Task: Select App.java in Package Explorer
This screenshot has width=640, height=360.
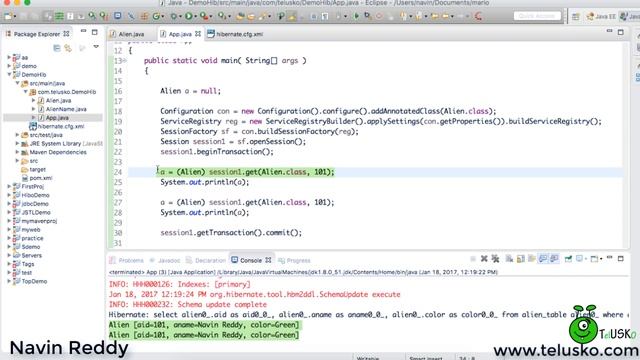Action: (57, 118)
